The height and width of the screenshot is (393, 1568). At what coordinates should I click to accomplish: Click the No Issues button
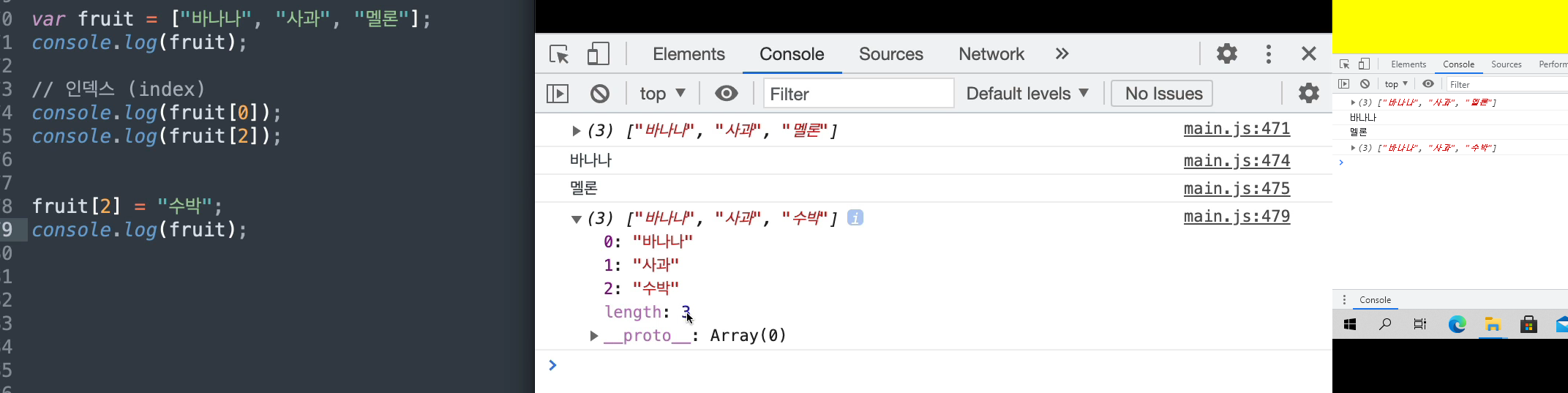(x=1162, y=94)
